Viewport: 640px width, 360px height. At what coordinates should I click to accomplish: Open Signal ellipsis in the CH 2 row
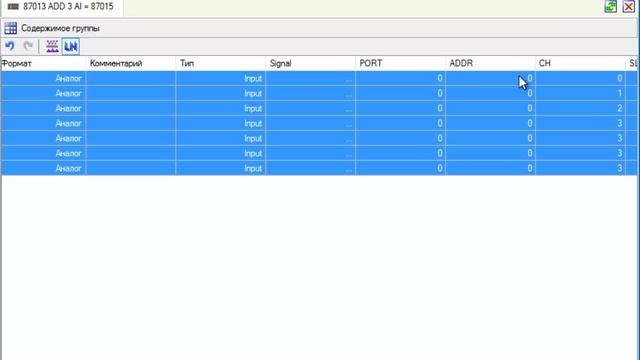click(x=348, y=110)
